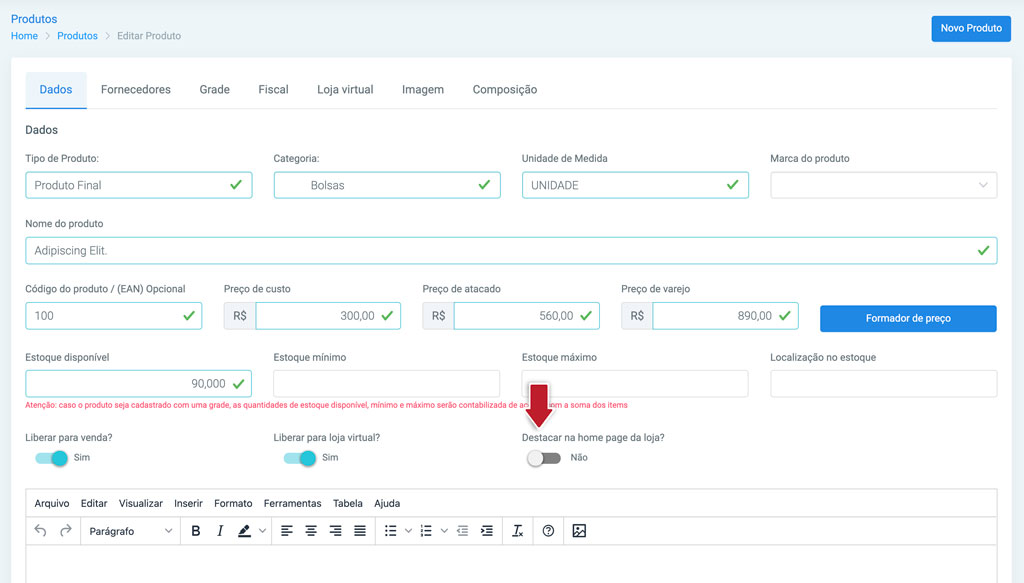Screen dimensions: 1024x583
Task: Focus the Estoque mínimo field
Action: point(387,384)
